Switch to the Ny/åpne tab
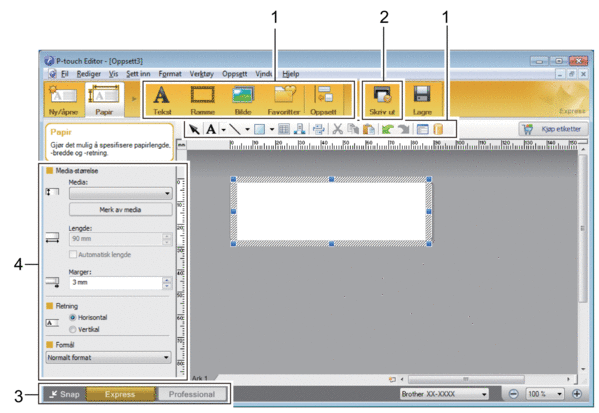This screenshot has height=413, width=599. pyautogui.click(x=63, y=100)
